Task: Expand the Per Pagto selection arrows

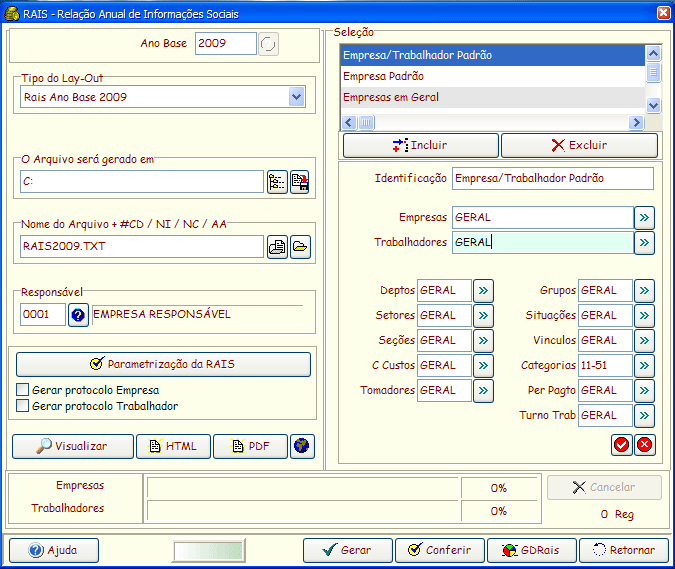Action: 644,391
